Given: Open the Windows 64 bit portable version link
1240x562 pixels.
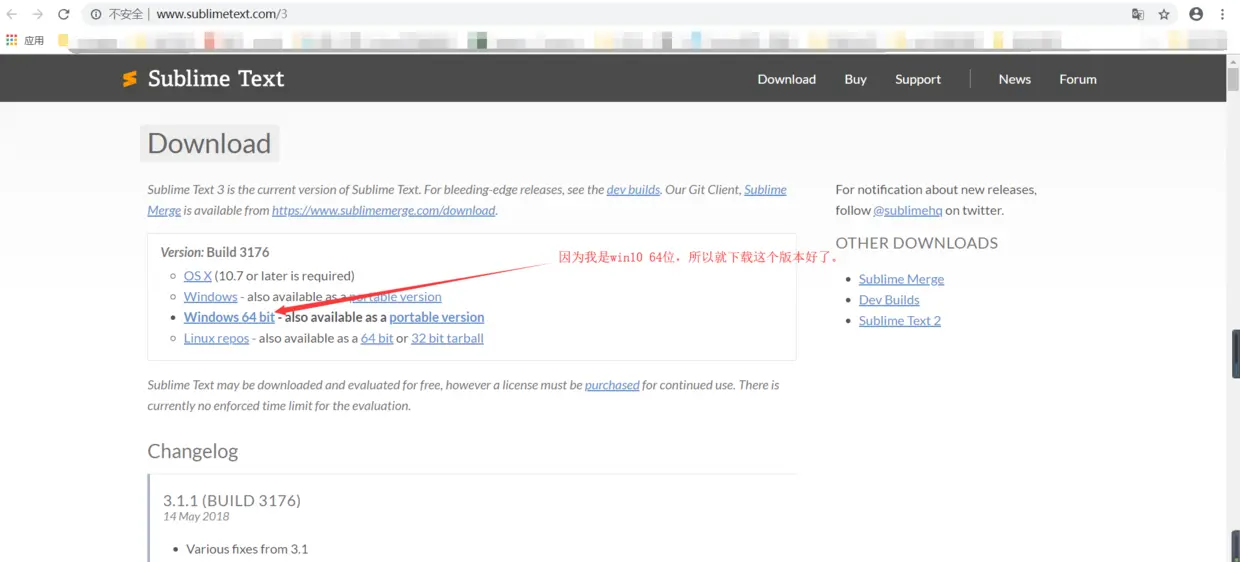Looking at the screenshot, I should [436, 317].
